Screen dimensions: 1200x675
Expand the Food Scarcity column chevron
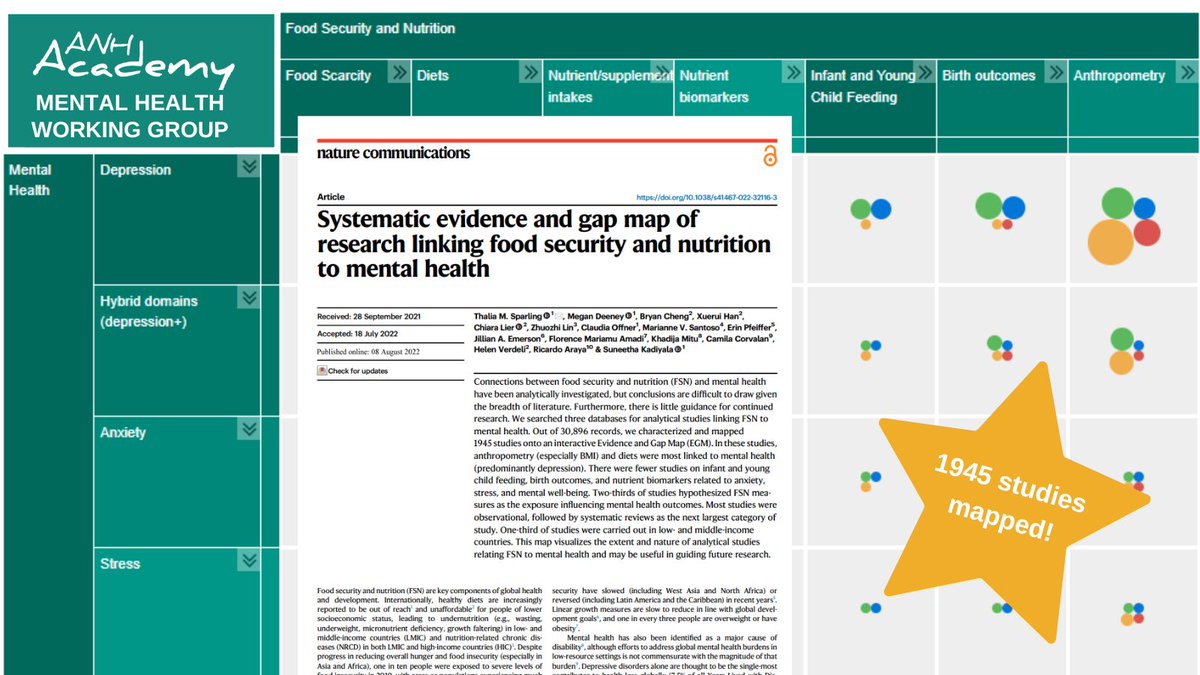[399, 73]
